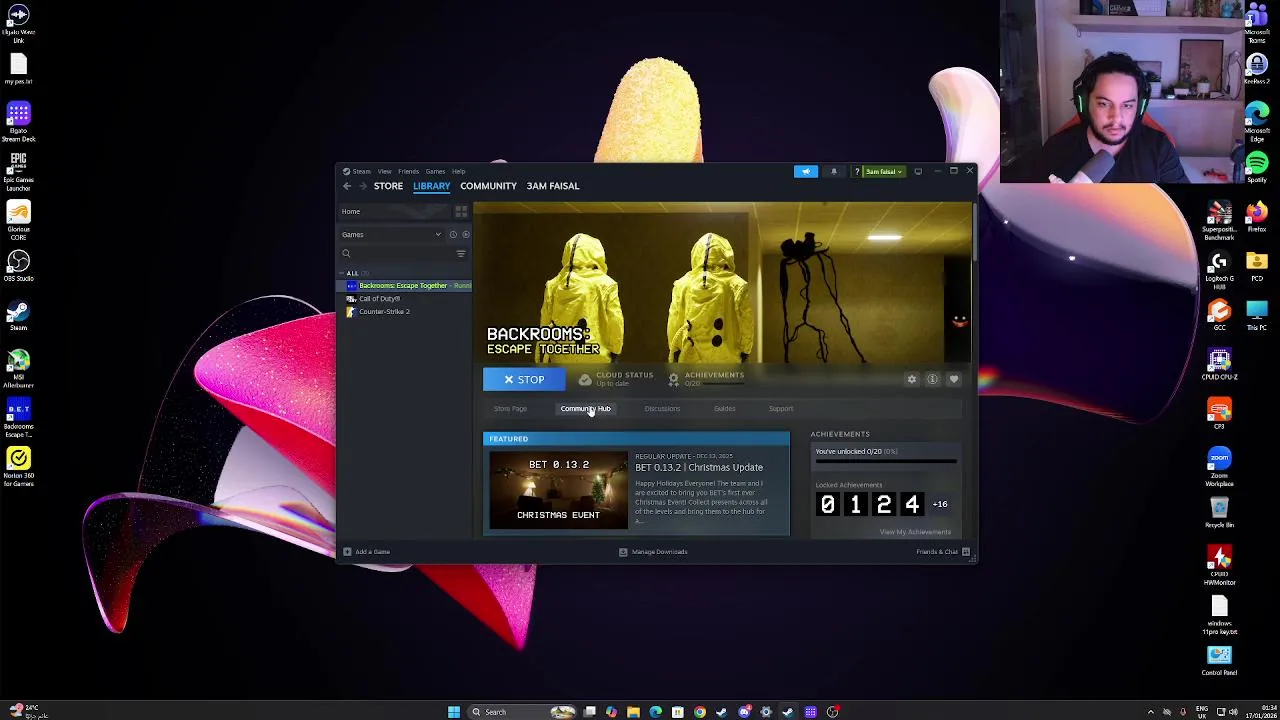Click the Cloud Status indicator

coord(616,379)
